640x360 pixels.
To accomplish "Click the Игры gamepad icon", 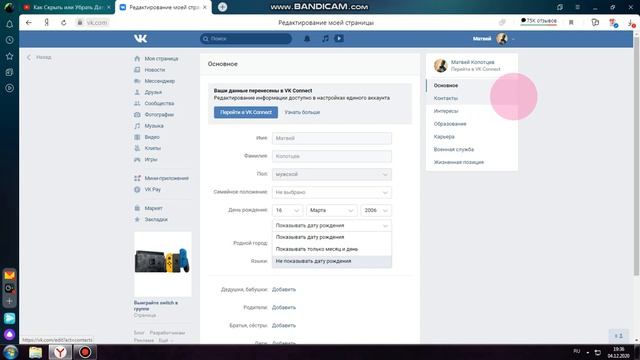I will (137, 160).
